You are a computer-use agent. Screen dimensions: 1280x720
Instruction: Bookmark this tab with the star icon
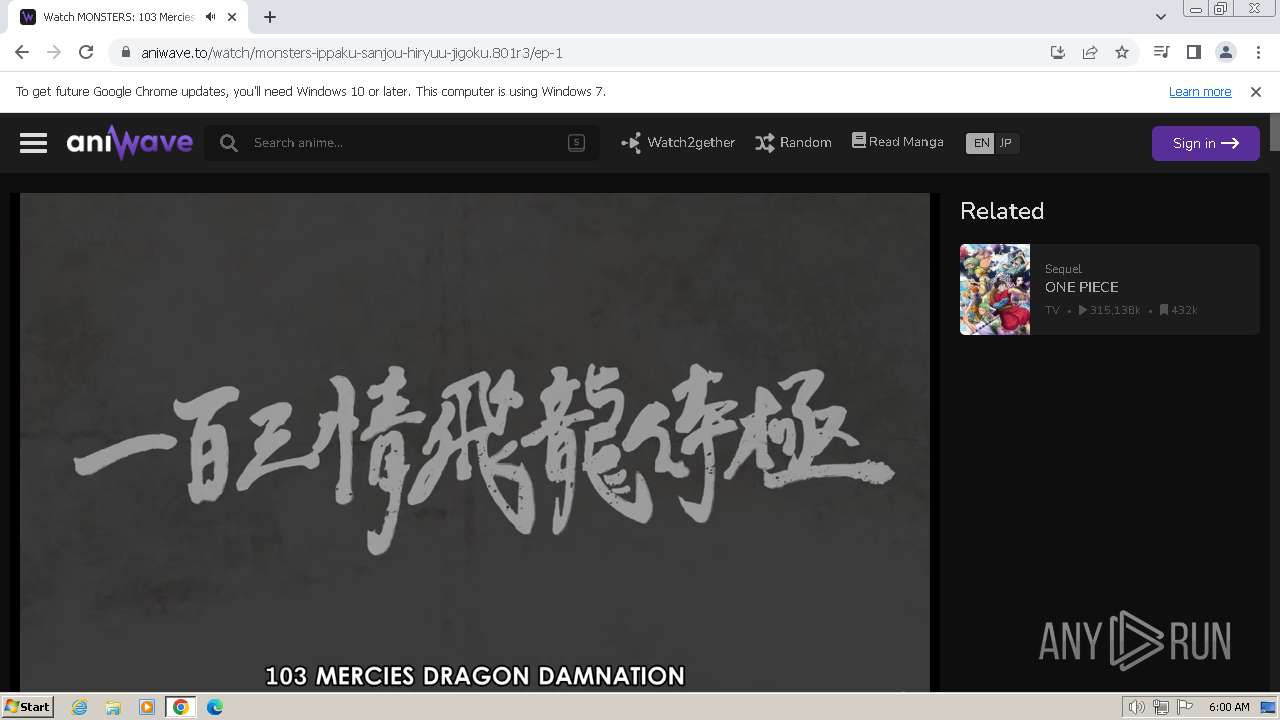tap(1122, 52)
